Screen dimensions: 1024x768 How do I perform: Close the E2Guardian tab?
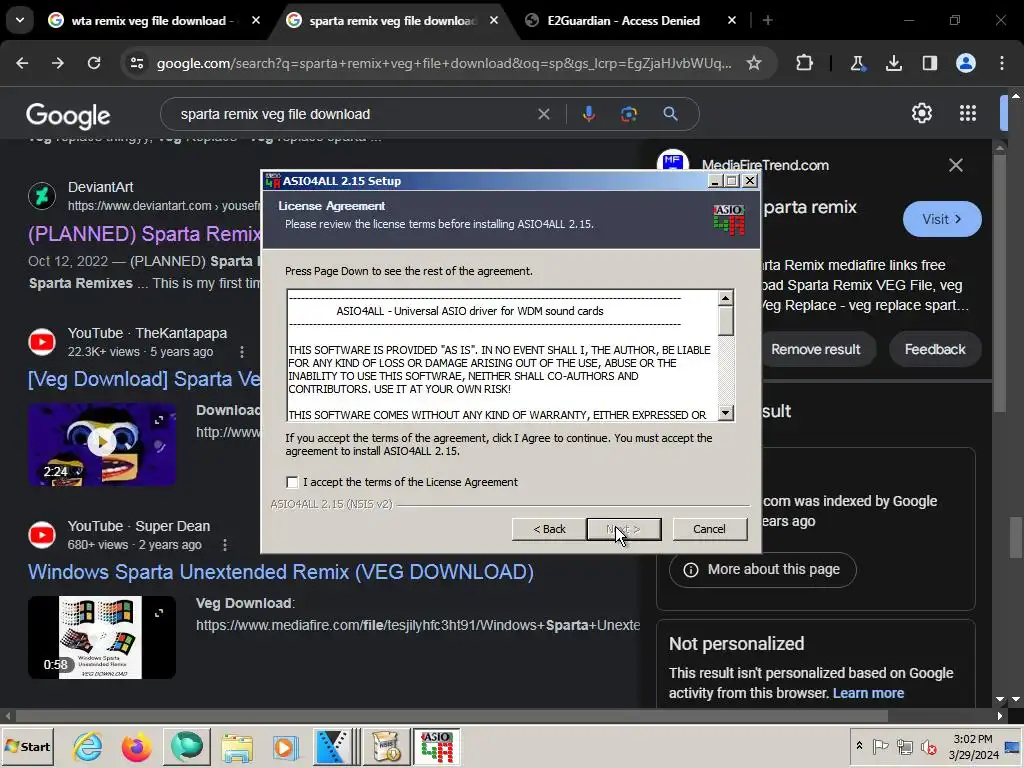click(x=732, y=21)
